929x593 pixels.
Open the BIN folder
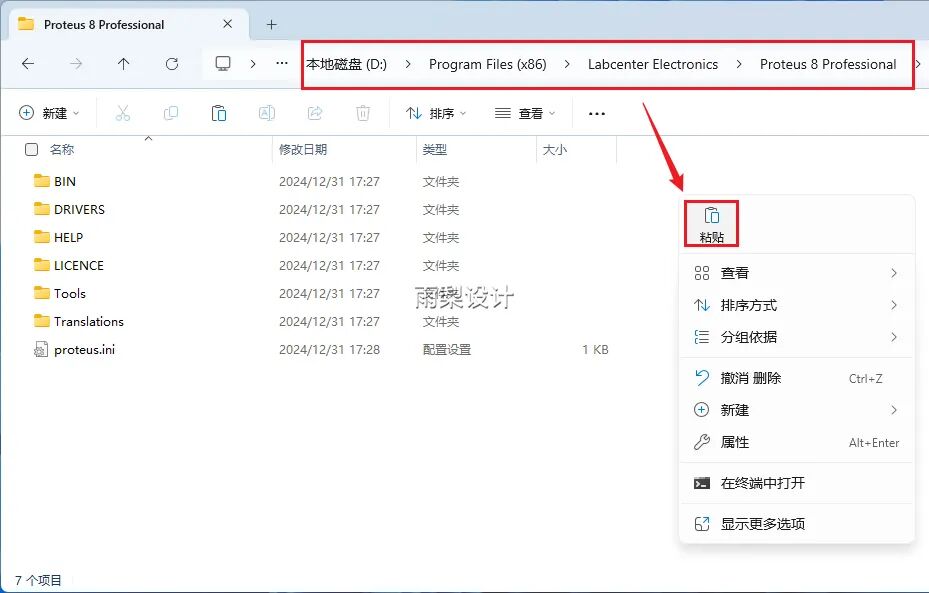[64, 181]
